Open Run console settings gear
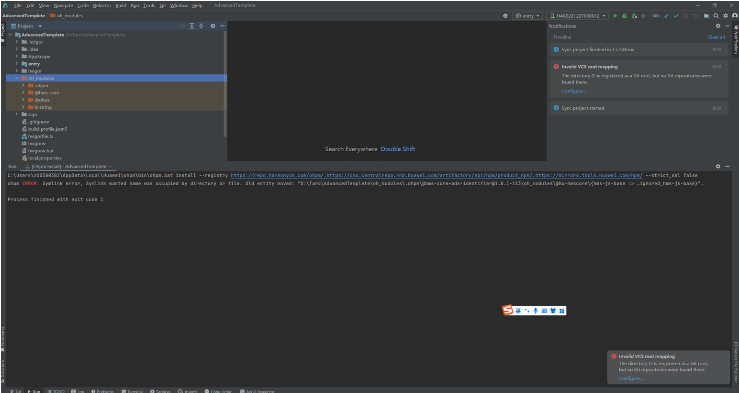Image resolution: width=739 pixels, height=393 pixels. point(718,166)
